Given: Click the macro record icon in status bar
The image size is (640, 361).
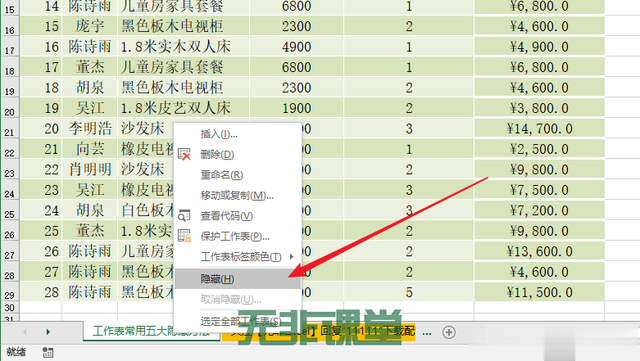Looking at the screenshot, I should point(48,352).
